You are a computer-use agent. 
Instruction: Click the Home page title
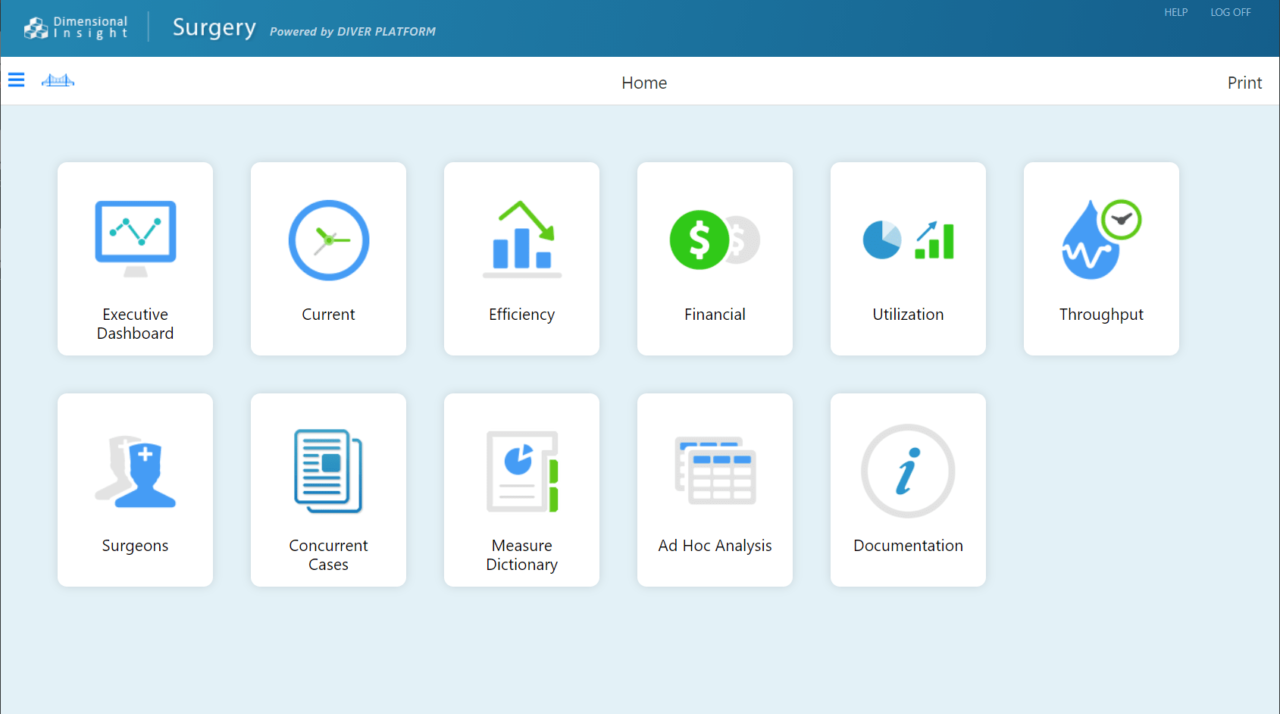coord(644,83)
